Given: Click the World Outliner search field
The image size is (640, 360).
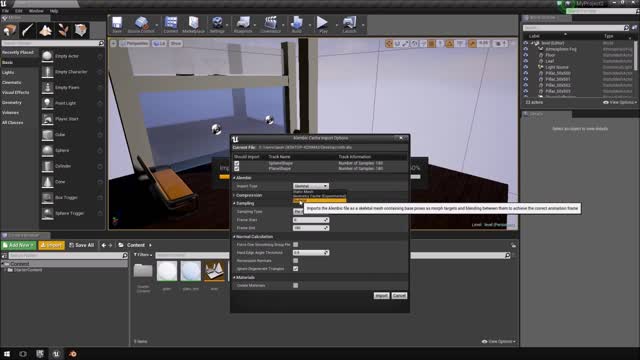Looking at the screenshot, I should (x=576, y=28).
